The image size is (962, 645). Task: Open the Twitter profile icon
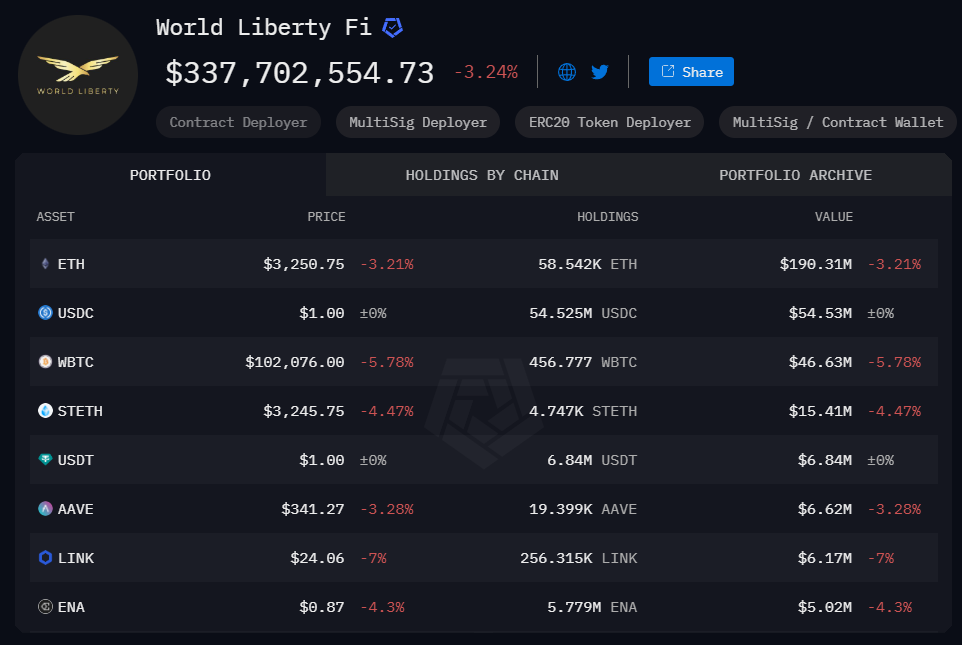599,71
